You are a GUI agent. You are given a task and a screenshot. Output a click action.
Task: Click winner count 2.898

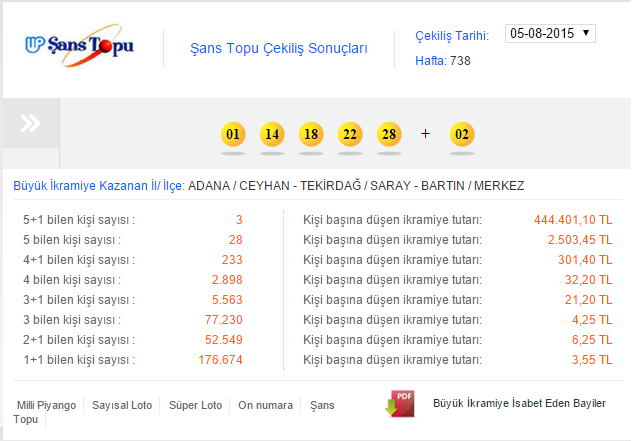click(227, 280)
